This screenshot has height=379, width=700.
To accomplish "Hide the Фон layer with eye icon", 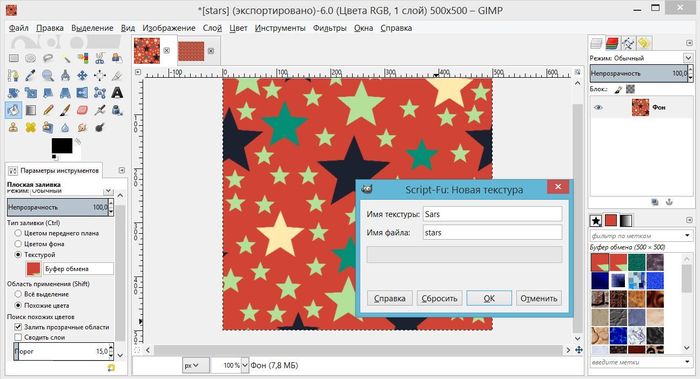I will (598, 107).
